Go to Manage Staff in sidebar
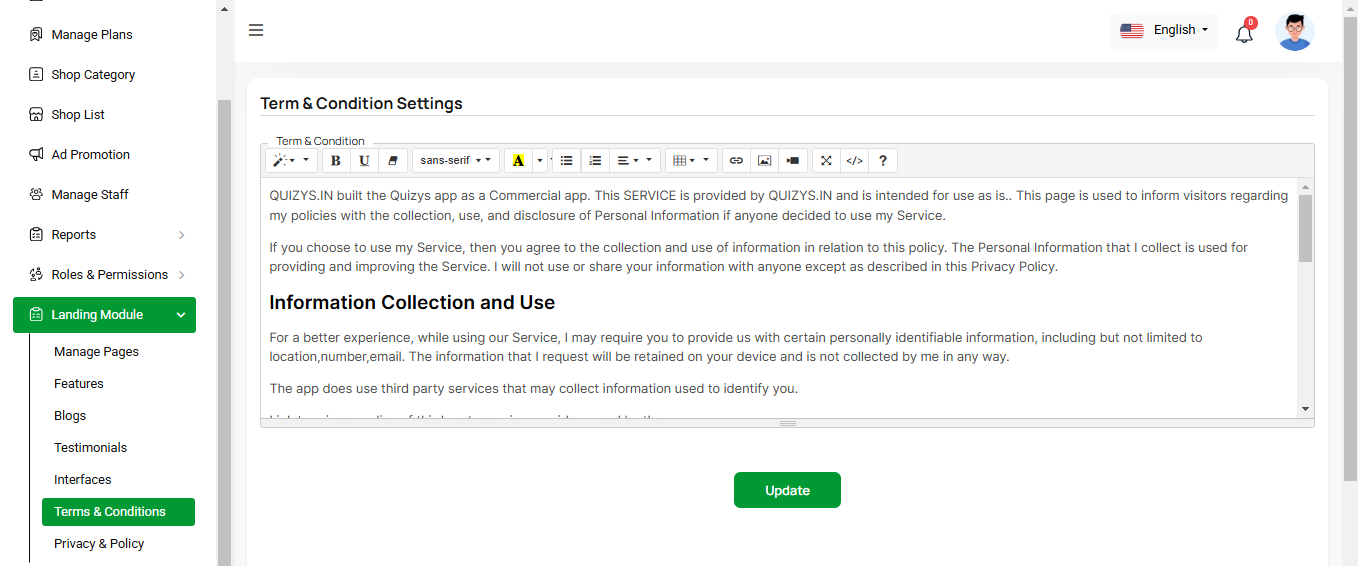This screenshot has height=566, width=1358. click(90, 194)
